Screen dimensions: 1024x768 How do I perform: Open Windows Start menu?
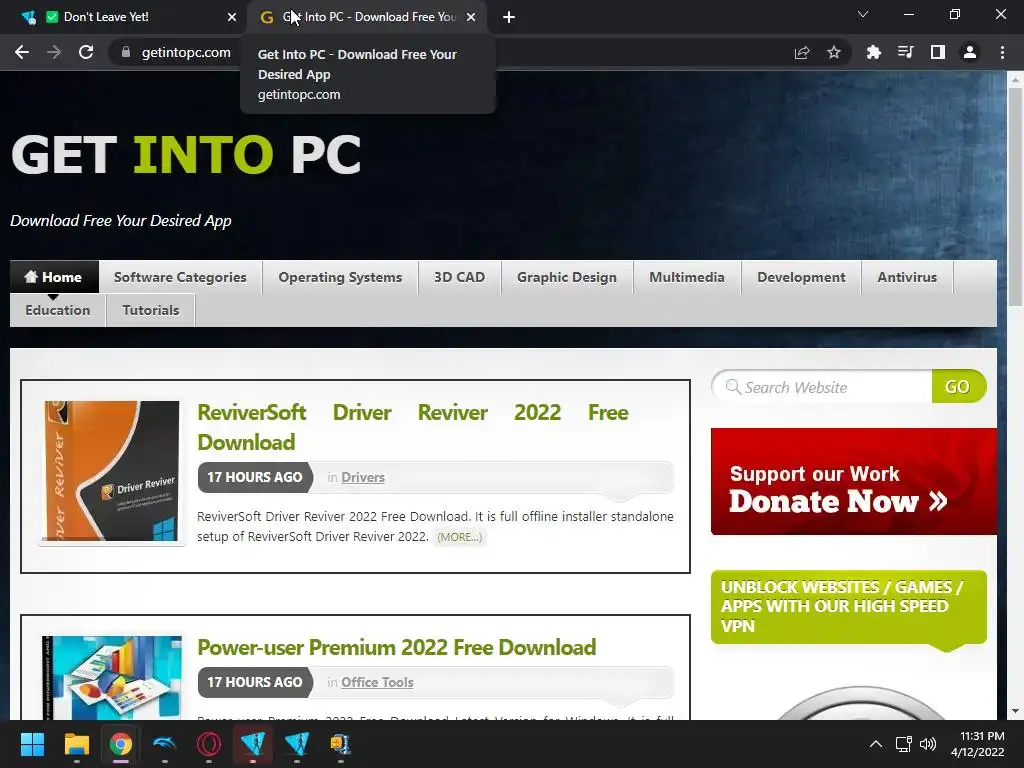32,744
